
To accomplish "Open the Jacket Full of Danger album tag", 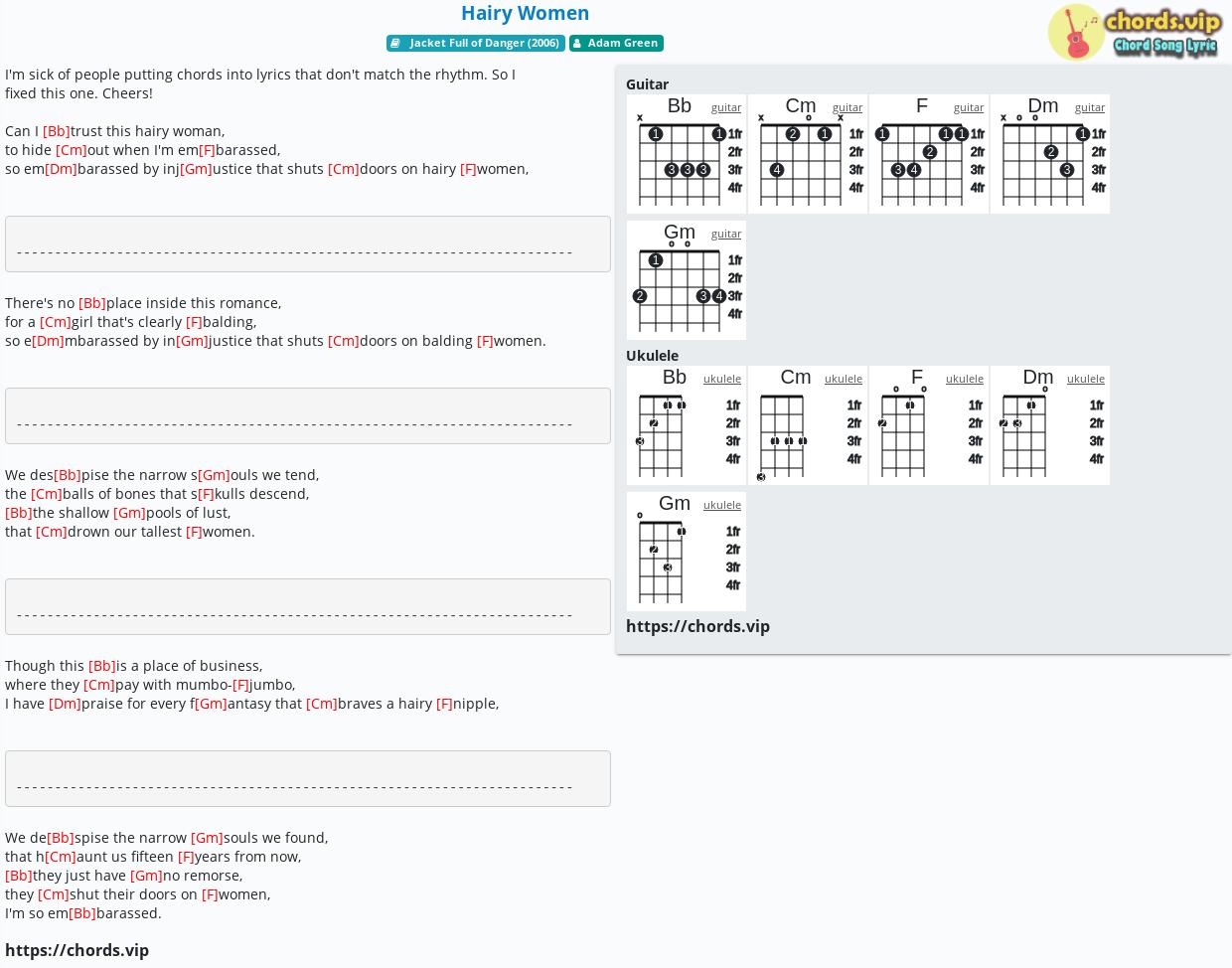I will [476, 43].
